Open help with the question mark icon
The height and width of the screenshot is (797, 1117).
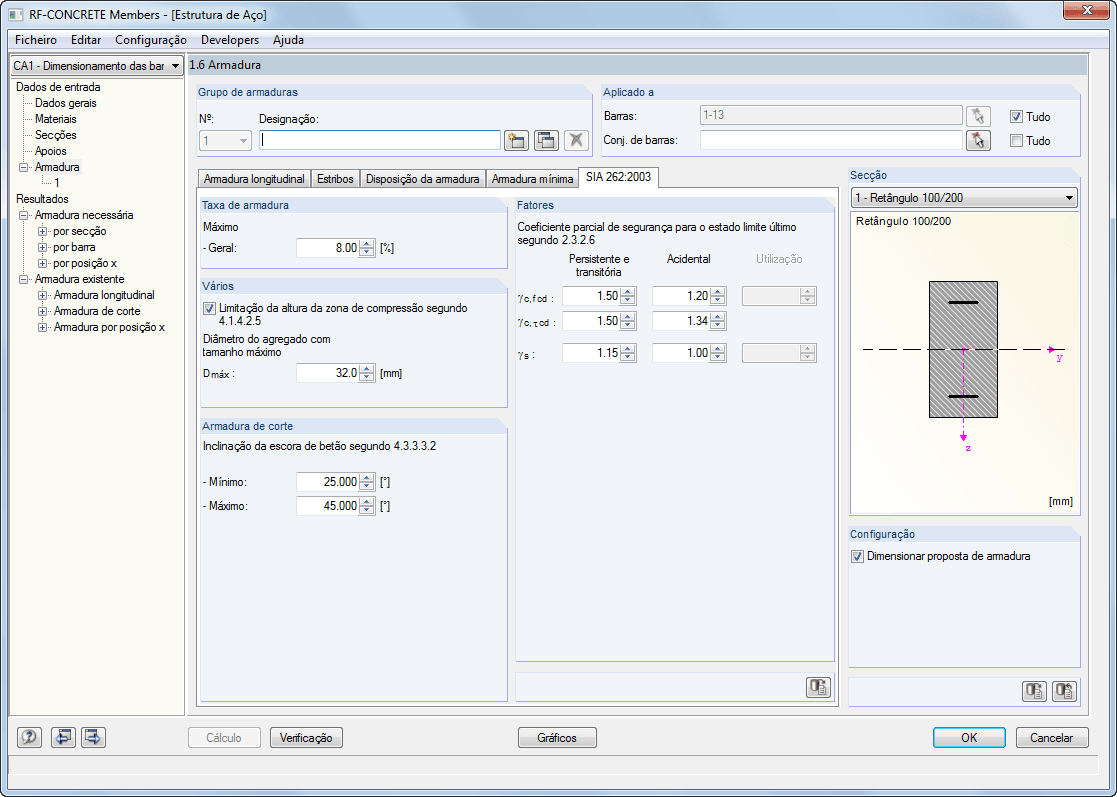(29, 737)
